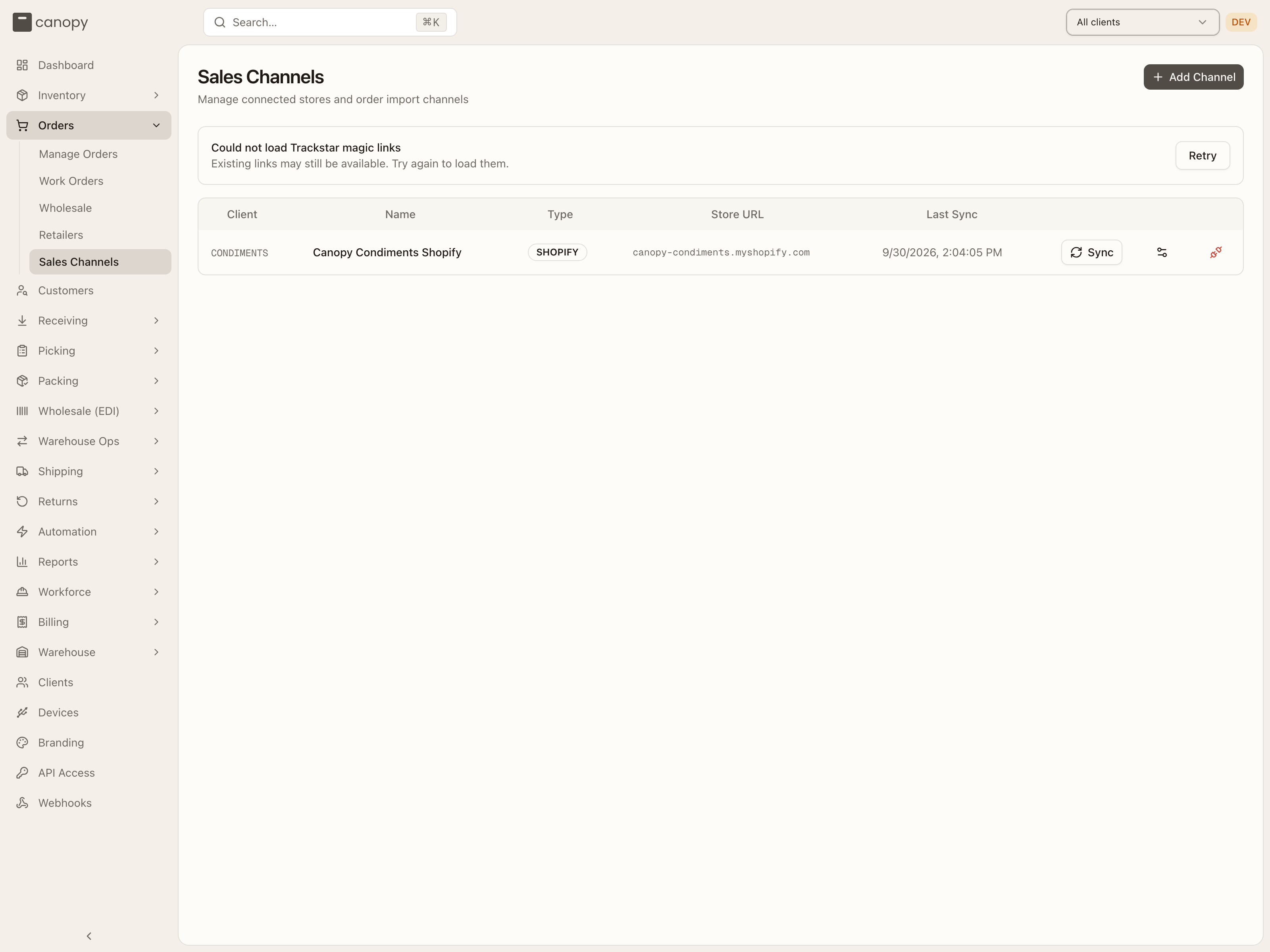This screenshot has width=1270, height=952.
Task: Click the SHOPIFY type badge
Action: [x=557, y=253]
